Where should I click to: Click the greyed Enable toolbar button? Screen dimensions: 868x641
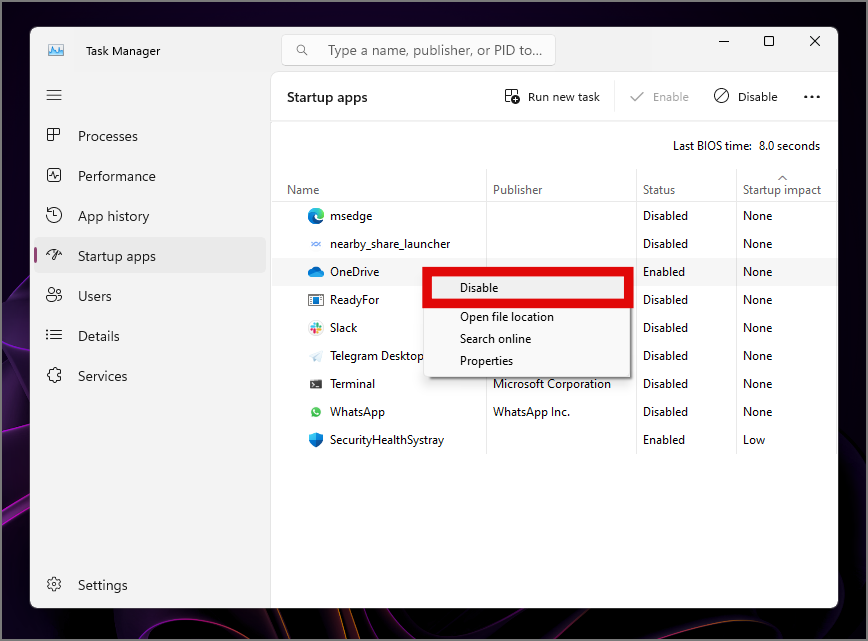(659, 97)
